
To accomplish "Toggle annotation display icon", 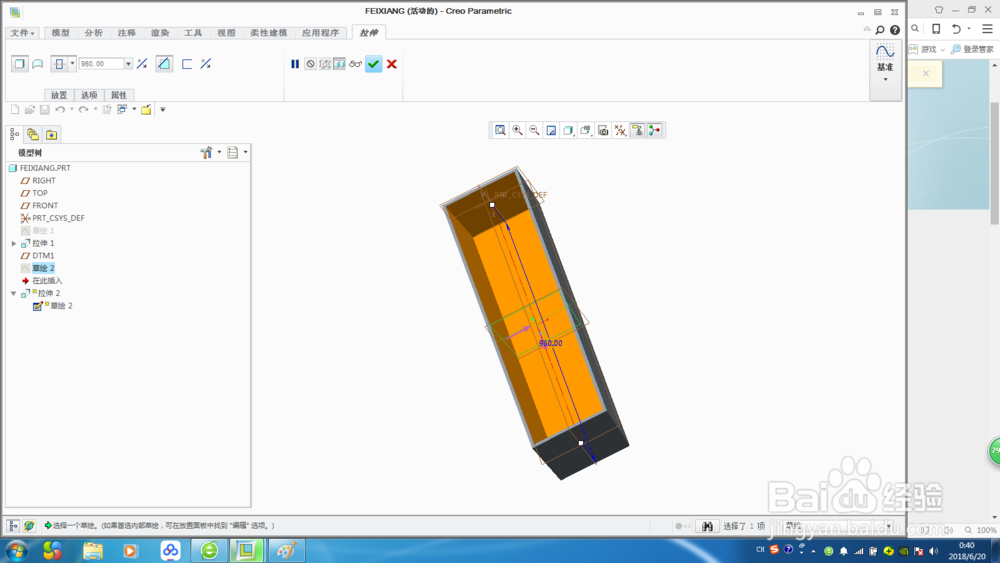I will click(637, 131).
